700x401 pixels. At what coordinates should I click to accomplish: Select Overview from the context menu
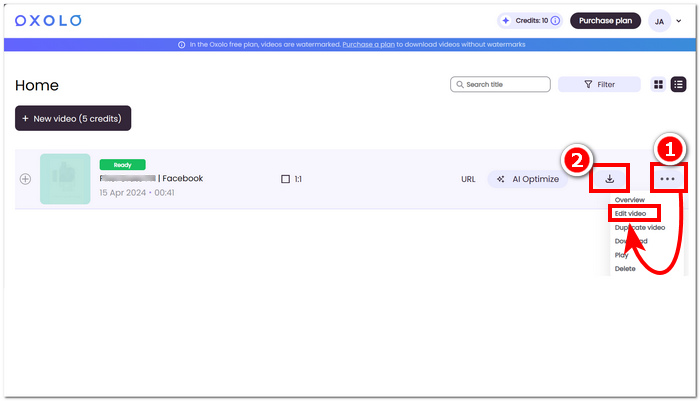[x=629, y=200]
